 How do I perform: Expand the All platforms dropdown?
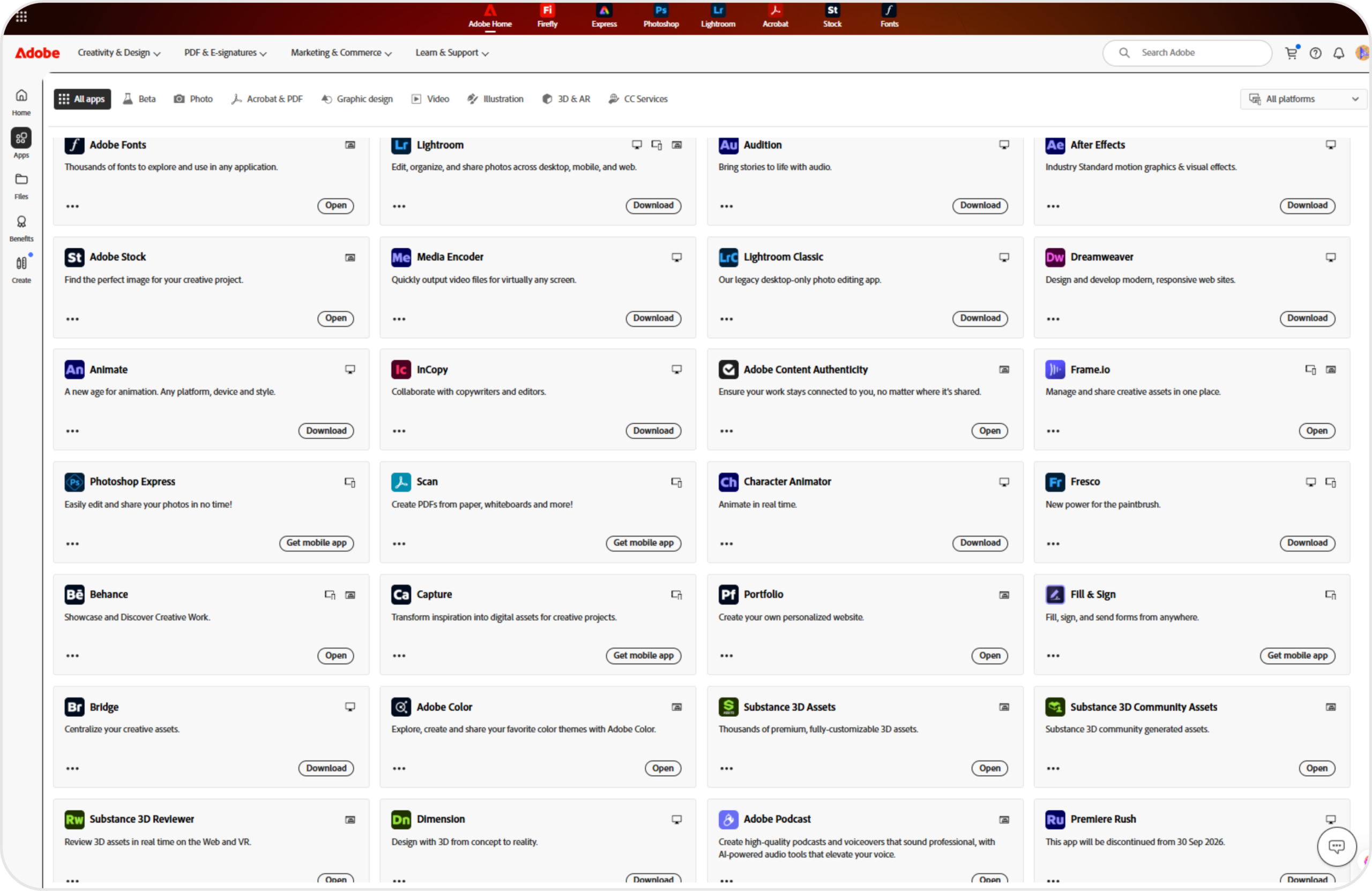[x=1303, y=99]
